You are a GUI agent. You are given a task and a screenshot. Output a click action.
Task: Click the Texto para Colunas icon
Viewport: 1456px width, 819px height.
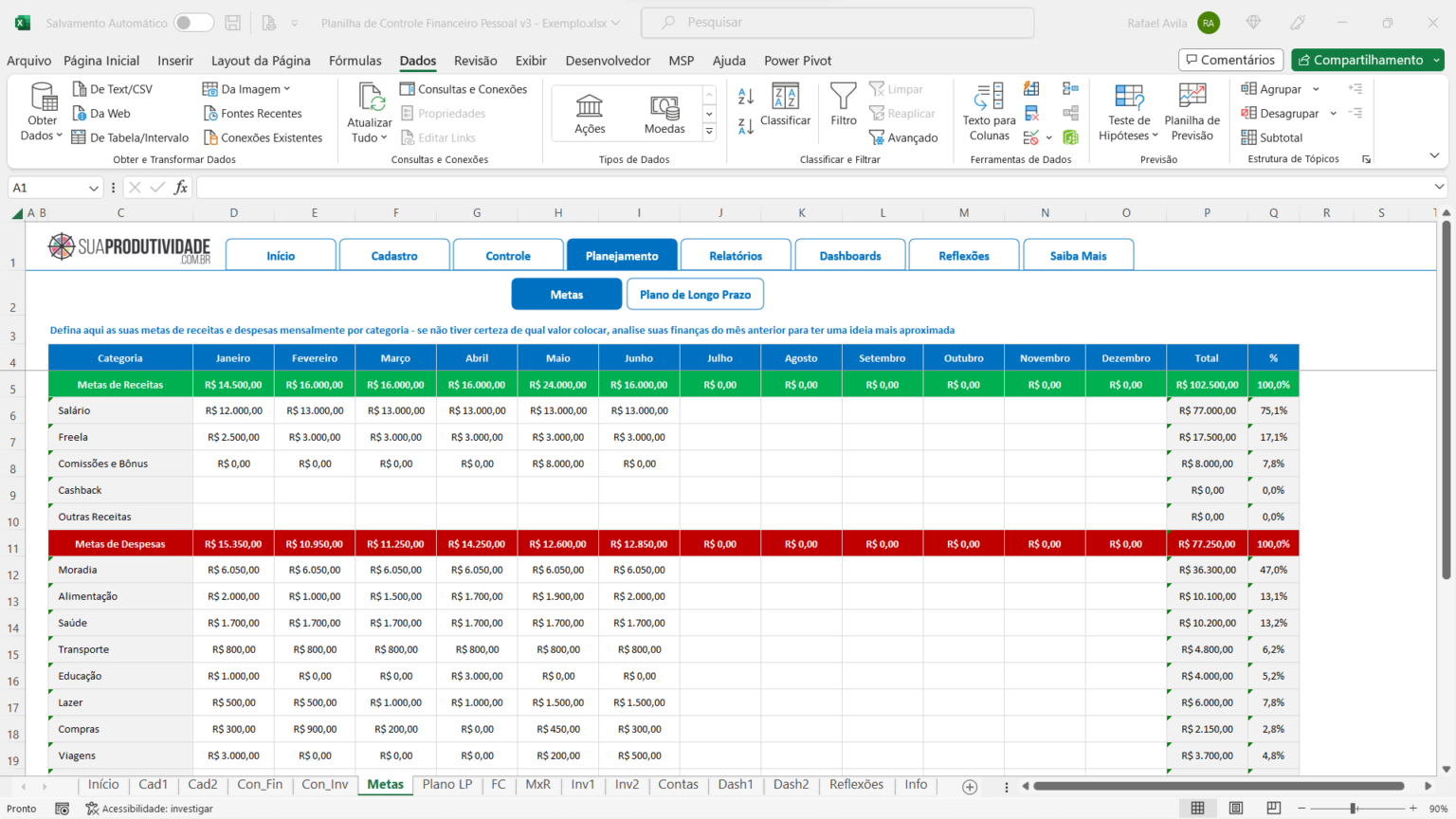click(990, 97)
